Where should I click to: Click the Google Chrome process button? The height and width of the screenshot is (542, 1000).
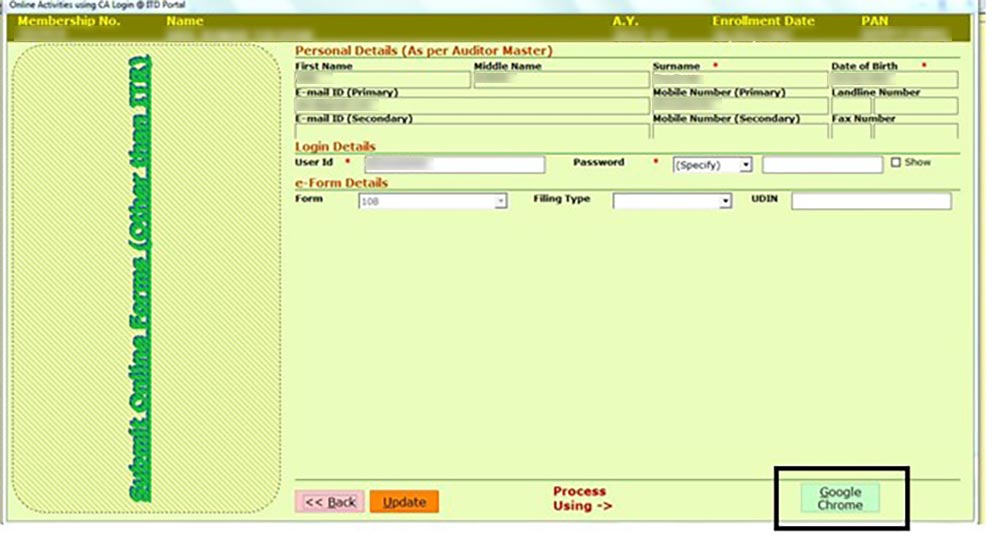(x=840, y=498)
